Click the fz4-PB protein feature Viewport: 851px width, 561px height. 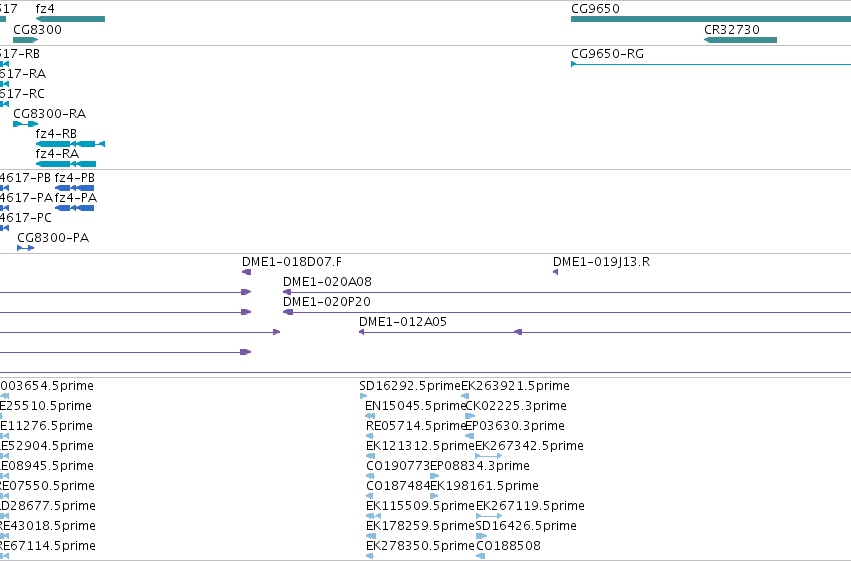pyautogui.click(x=74, y=188)
